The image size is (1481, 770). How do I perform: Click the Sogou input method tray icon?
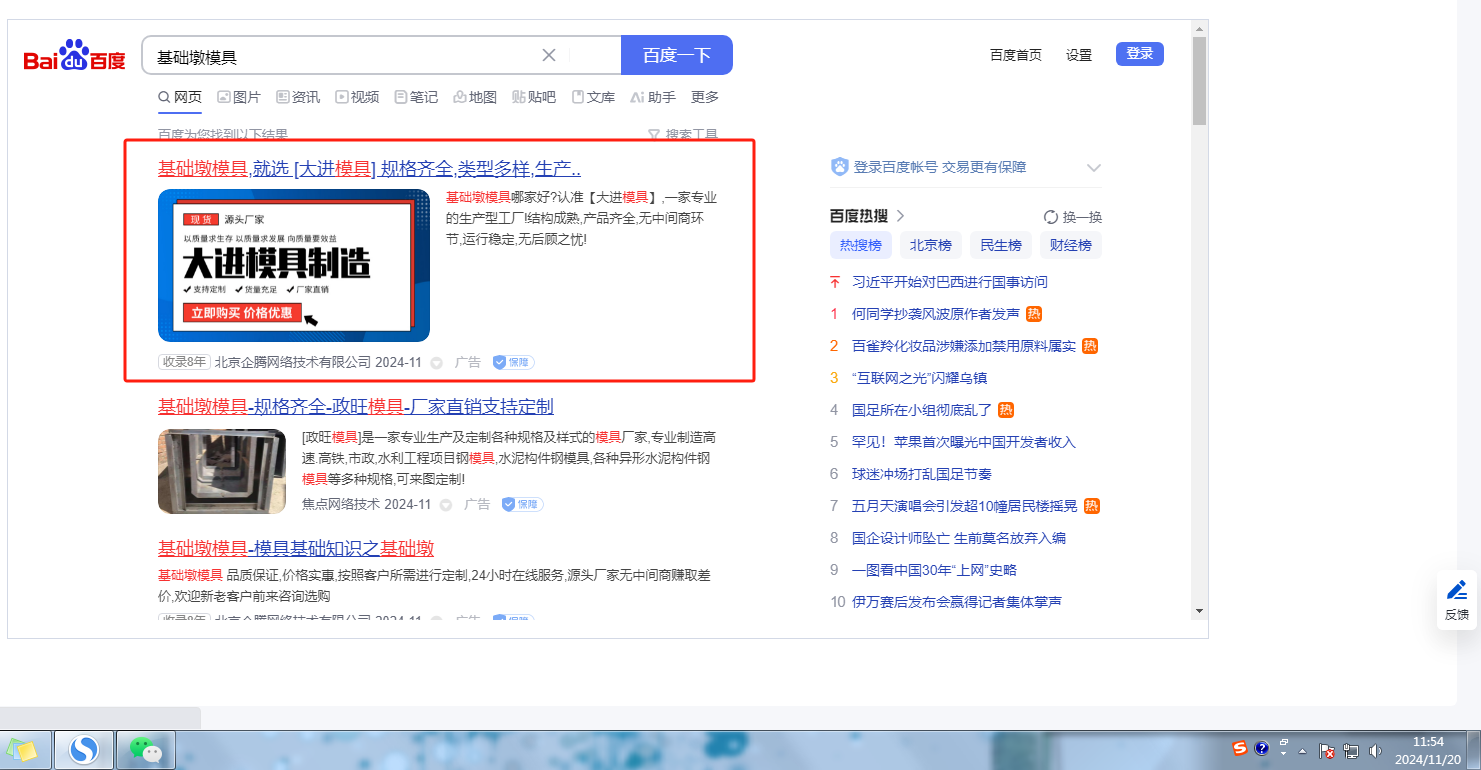1240,748
